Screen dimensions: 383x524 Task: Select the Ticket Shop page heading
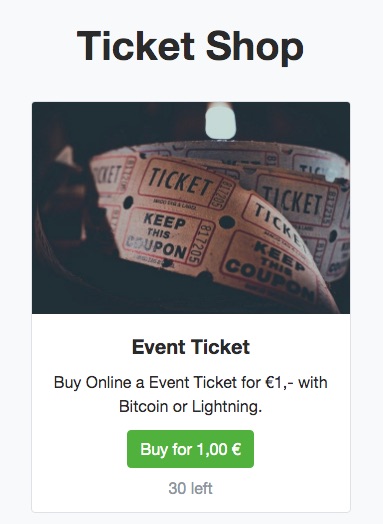click(190, 46)
